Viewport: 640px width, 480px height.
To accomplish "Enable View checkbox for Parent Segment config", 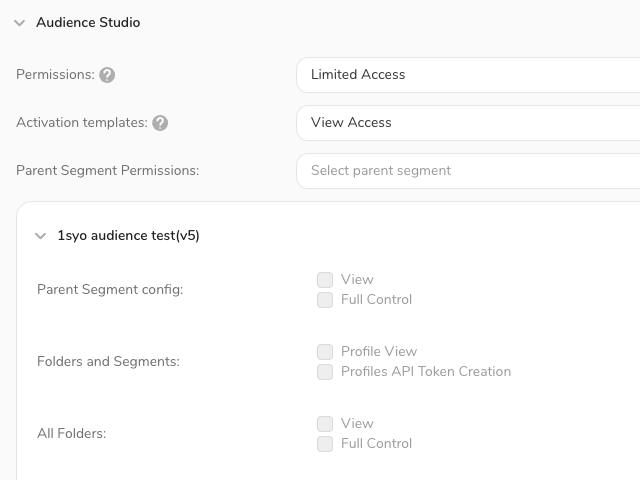I will click(325, 280).
